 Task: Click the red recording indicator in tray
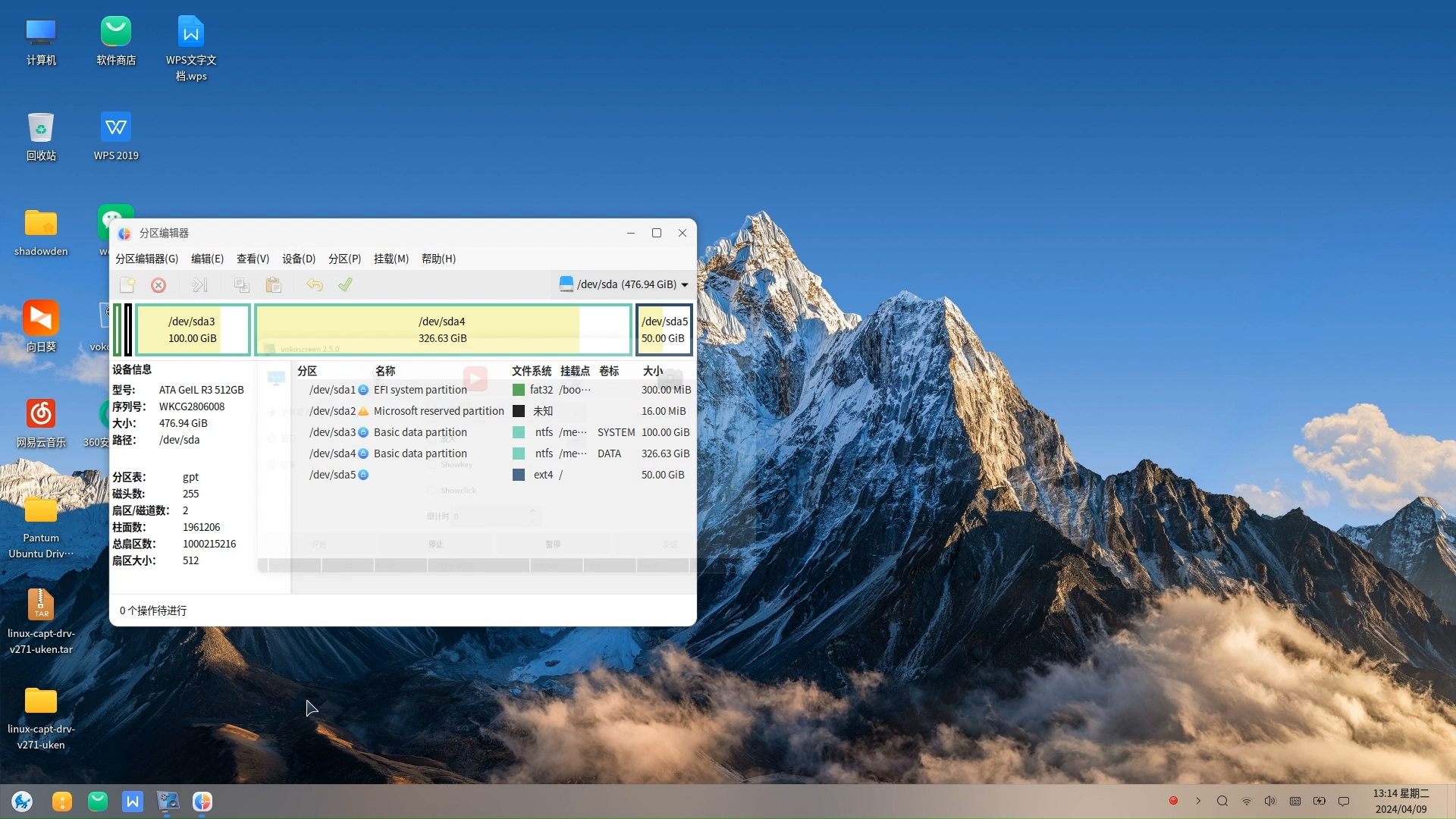click(x=1173, y=801)
